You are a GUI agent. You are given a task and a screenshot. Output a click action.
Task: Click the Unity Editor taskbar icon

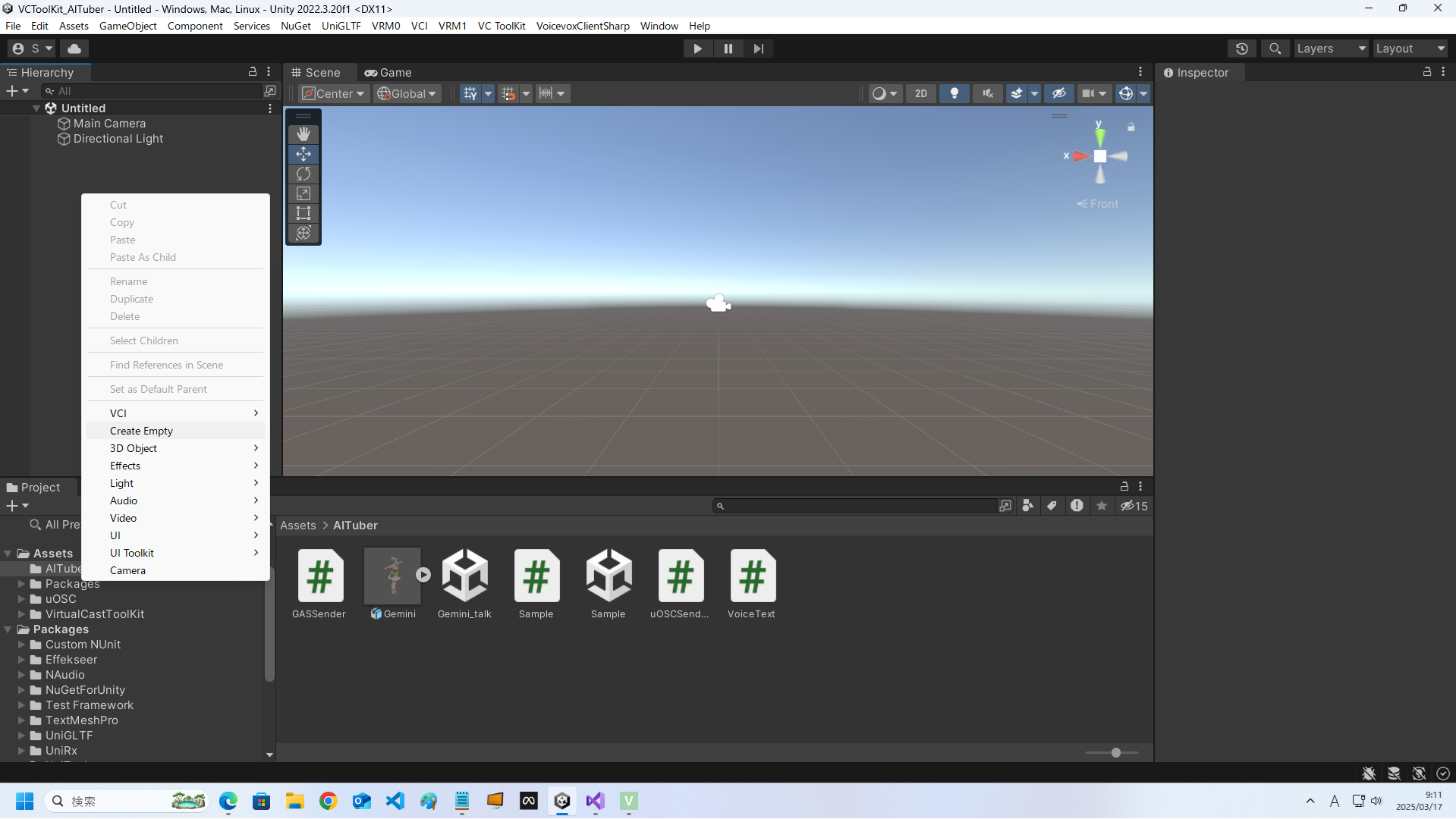pyautogui.click(x=562, y=801)
